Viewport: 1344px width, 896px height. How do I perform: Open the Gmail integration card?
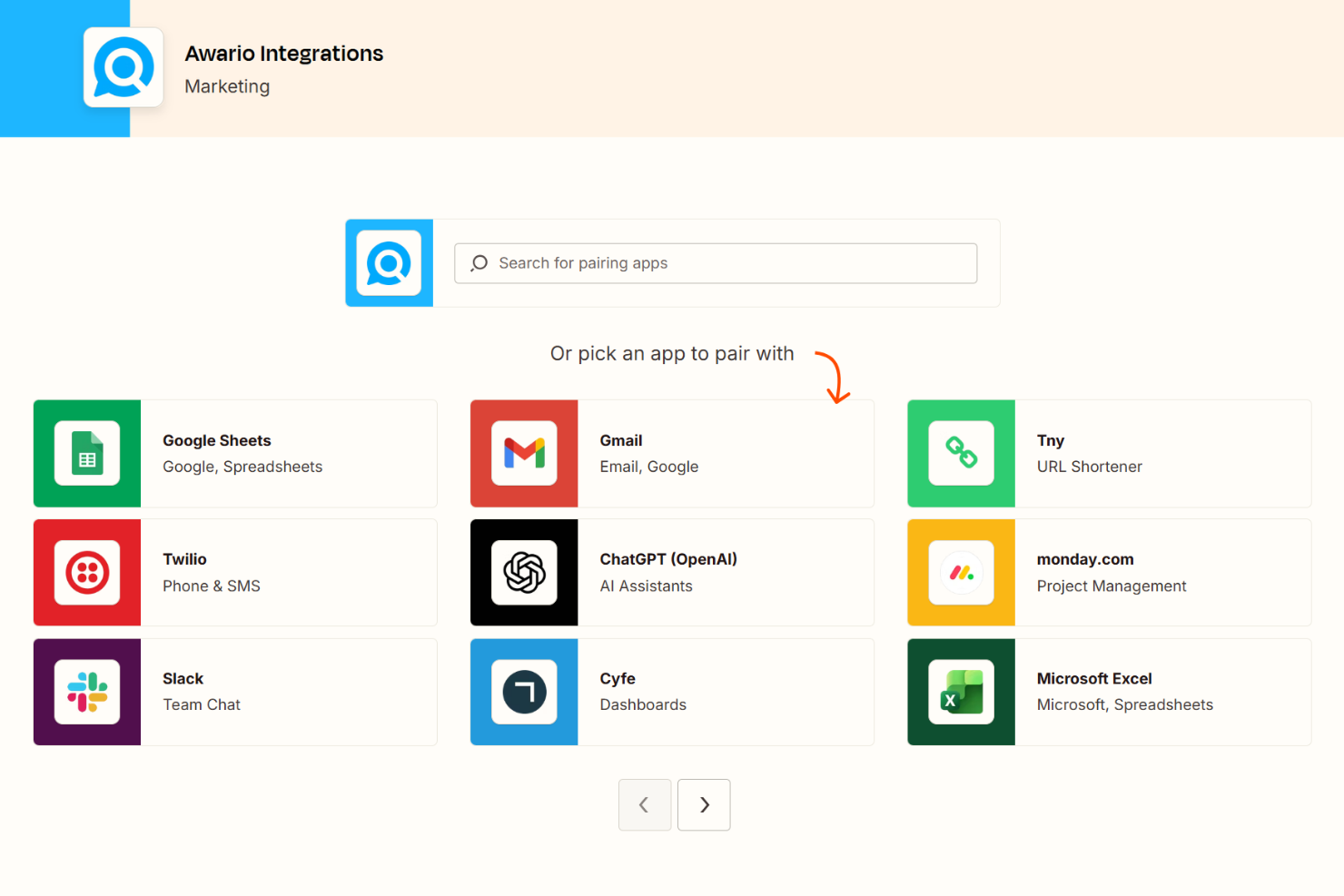[717, 454]
